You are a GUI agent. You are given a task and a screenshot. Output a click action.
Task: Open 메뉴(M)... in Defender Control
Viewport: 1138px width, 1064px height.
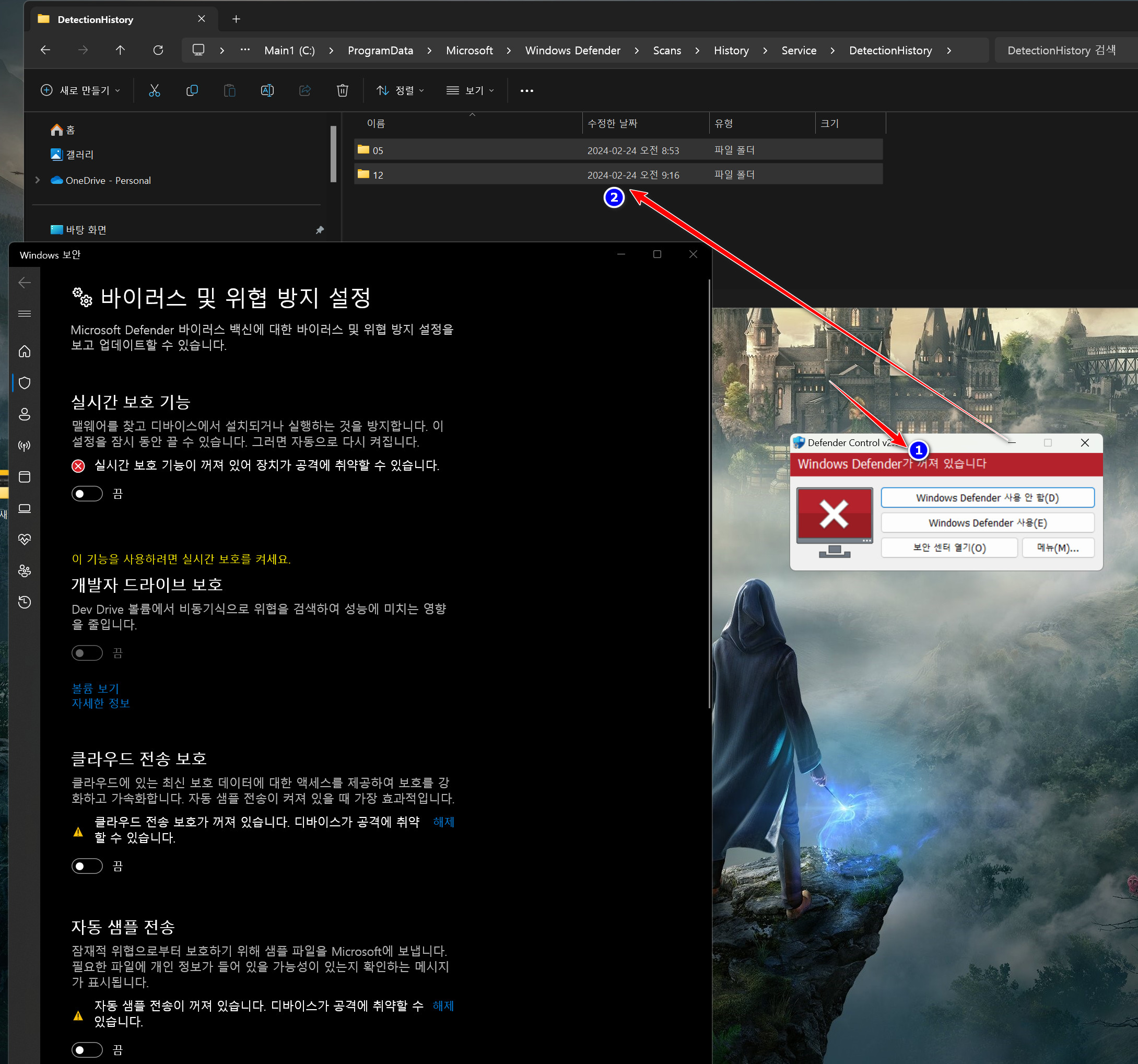(1058, 547)
